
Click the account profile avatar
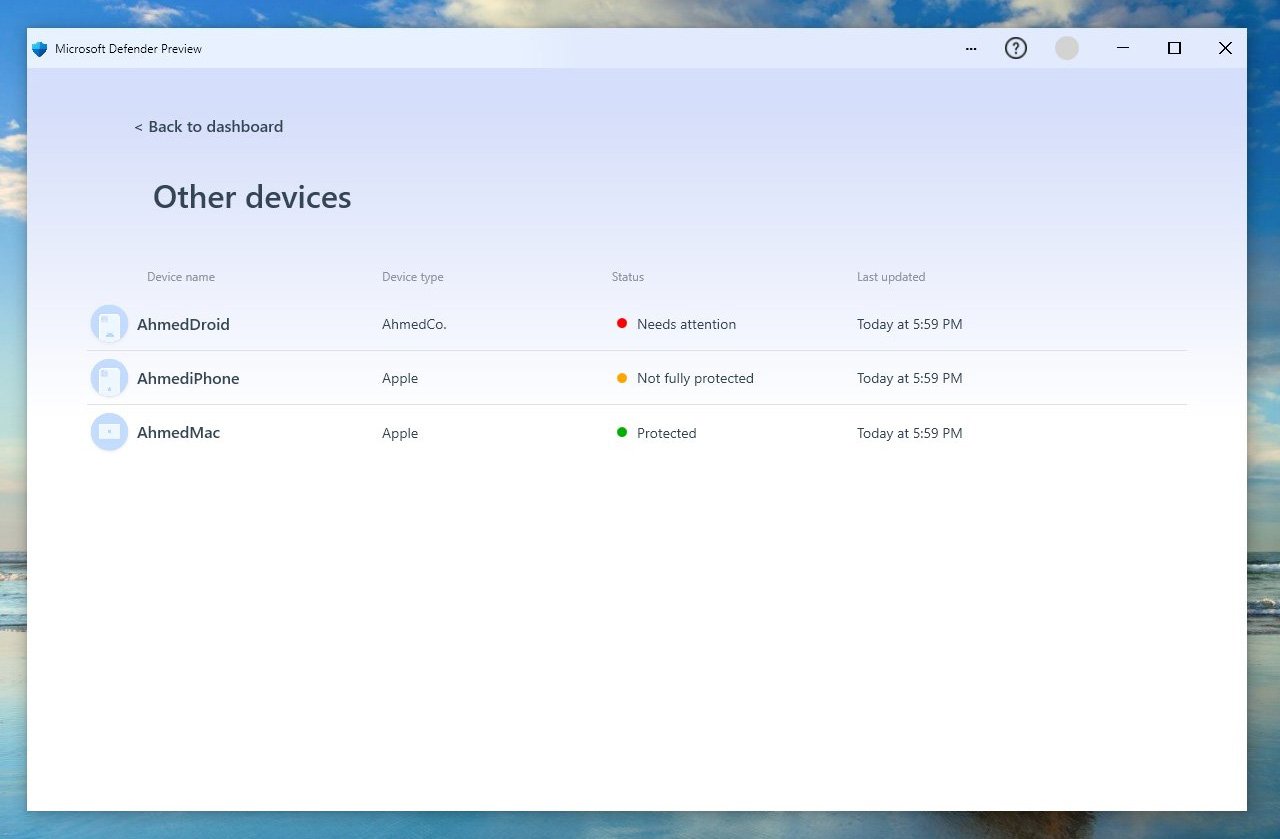pos(1067,48)
